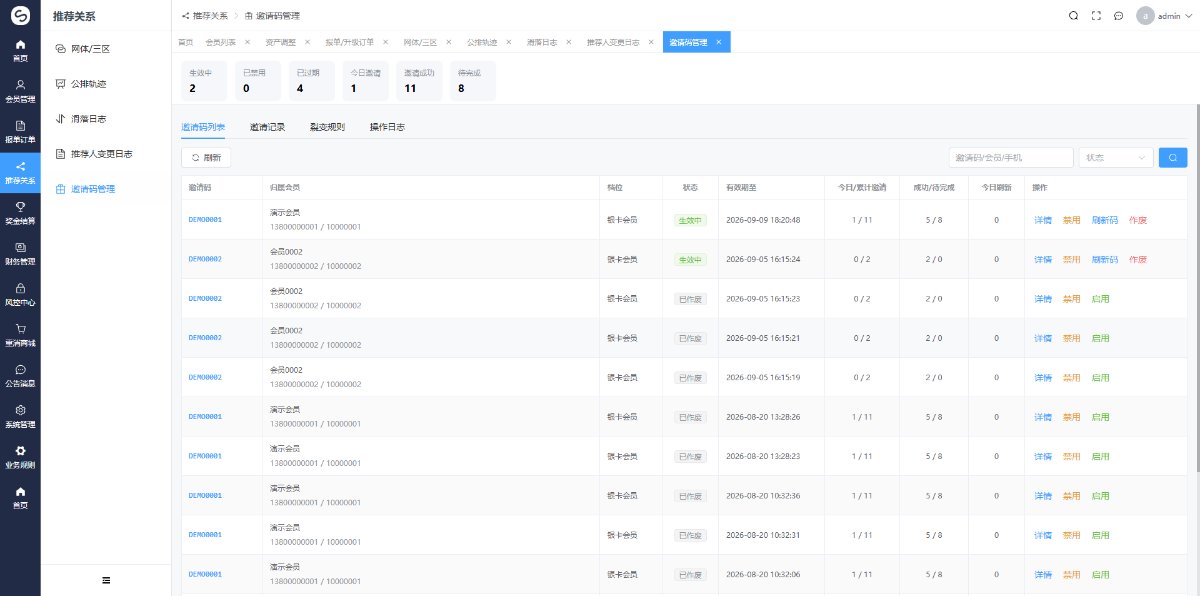
Task: Open 公告消息 in the dark sidebar
Action: [20, 375]
